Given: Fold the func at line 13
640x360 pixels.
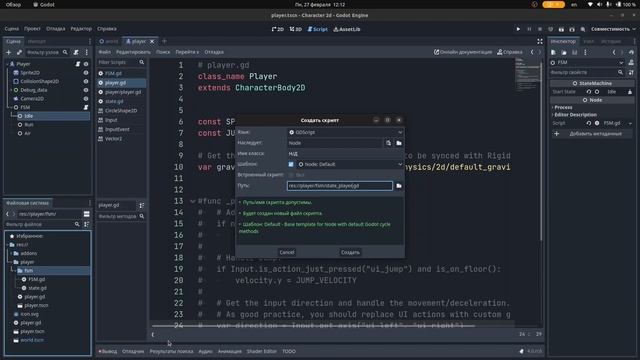Looking at the screenshot, I should pyautogui.click(x=192, y=201).
